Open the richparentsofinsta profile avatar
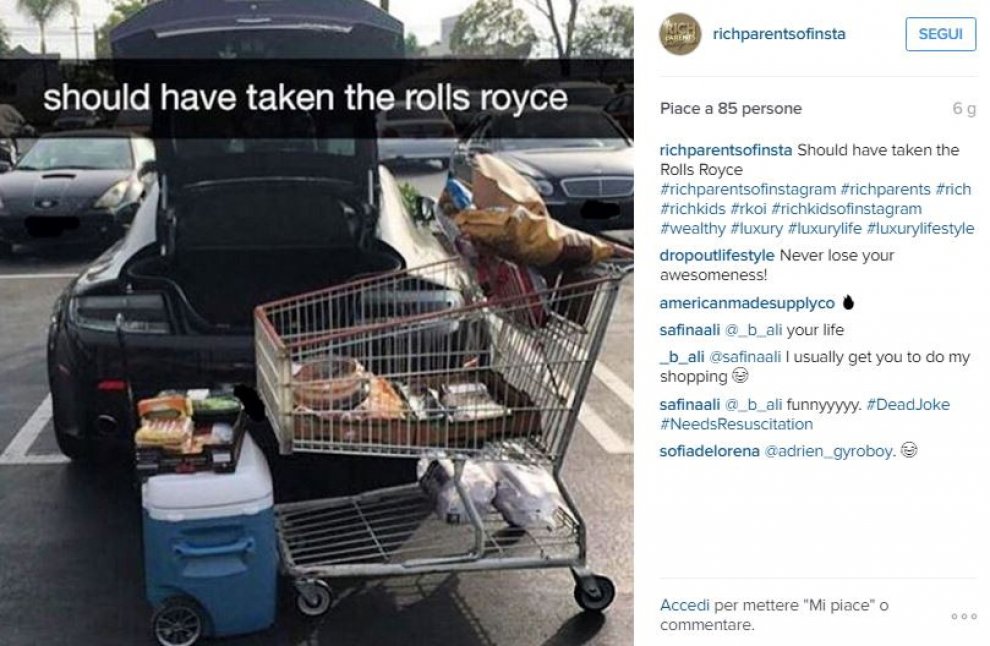Viewport: 990px width, 646px height. 680,34
